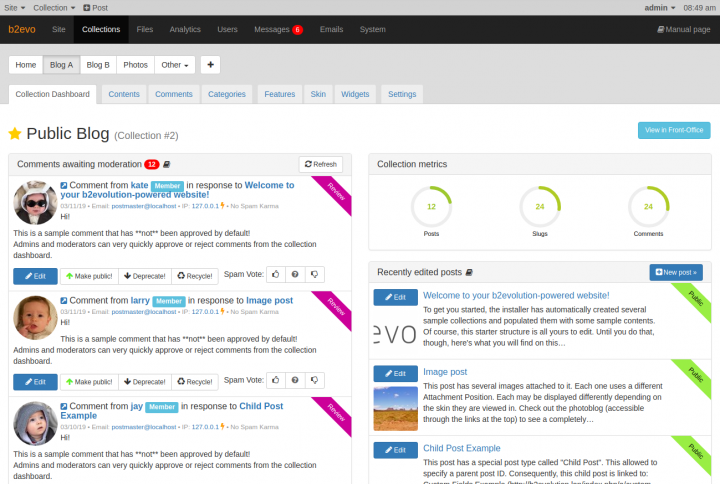This screenshot has height=484, width=720.
Task: Click kate's avatar thumbnail
Action: 35,203
